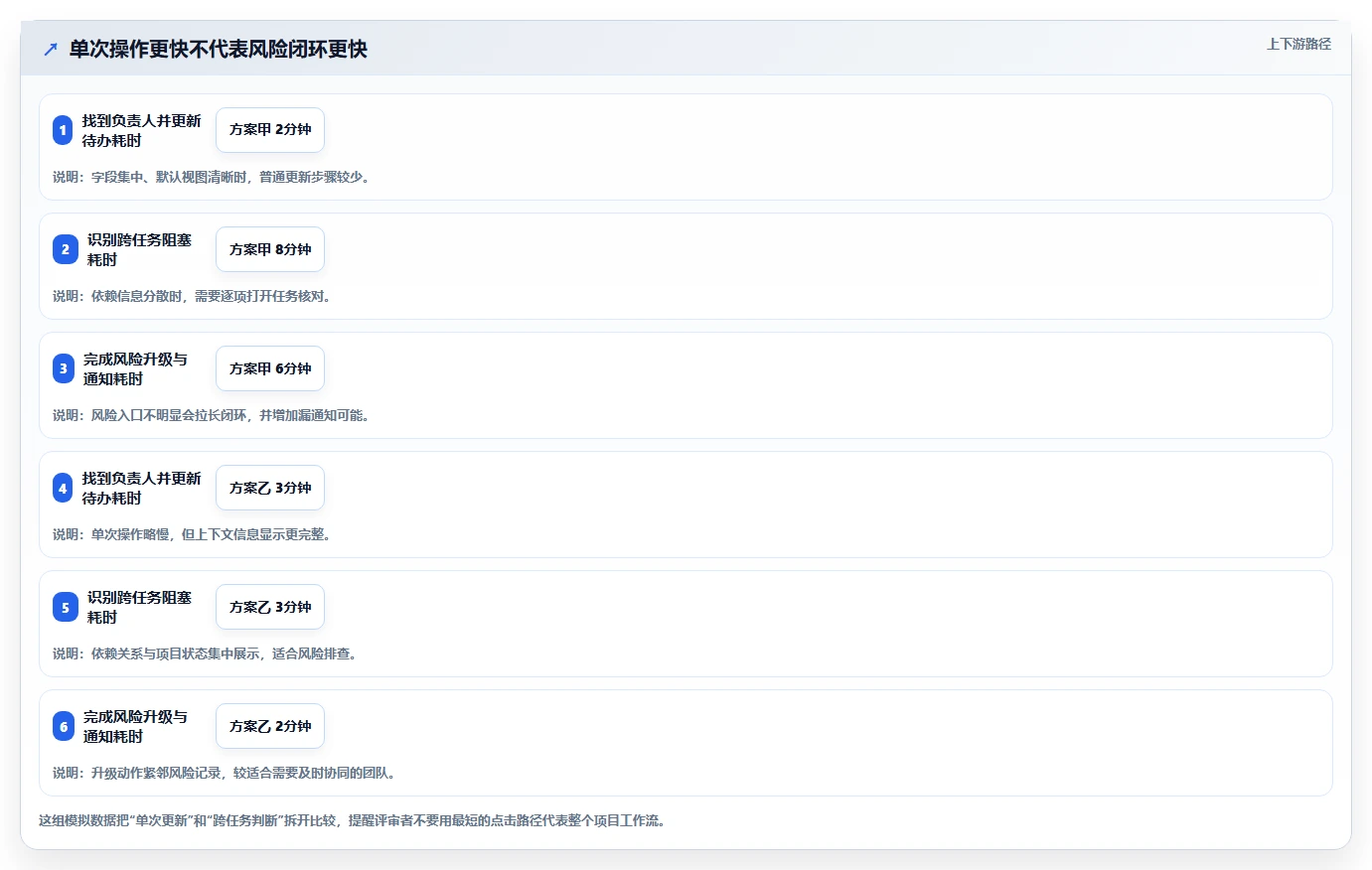Click step 4 label 找到负责人并更新待办耗时
The width and height of the screenshot is (1372, 870).
pos(141,488)
